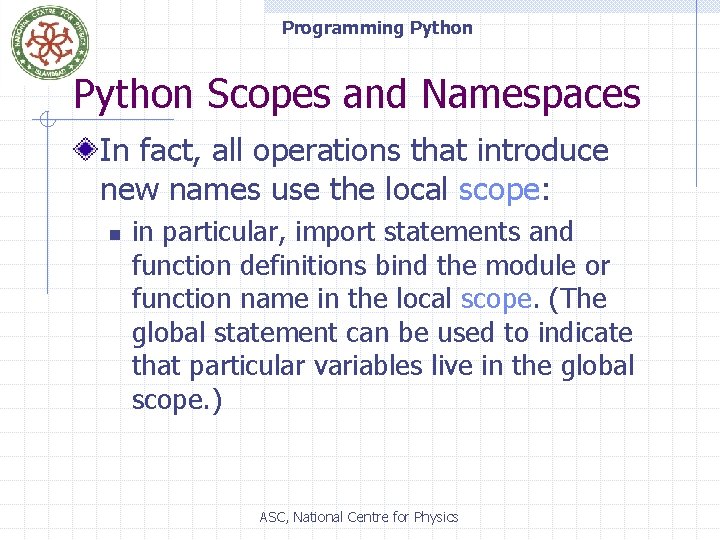This screenshot has height=540, width=720.
Task: Click the square bullet before 'in particular'
Action: [x=115, y=236]
